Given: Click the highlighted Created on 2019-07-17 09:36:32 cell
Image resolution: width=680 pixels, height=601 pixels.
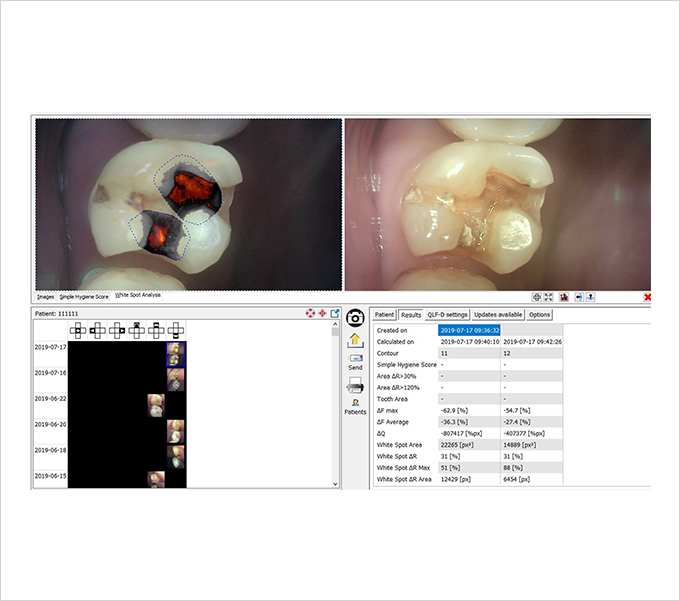Looking at the screenshot, I should tap(469, 330).
